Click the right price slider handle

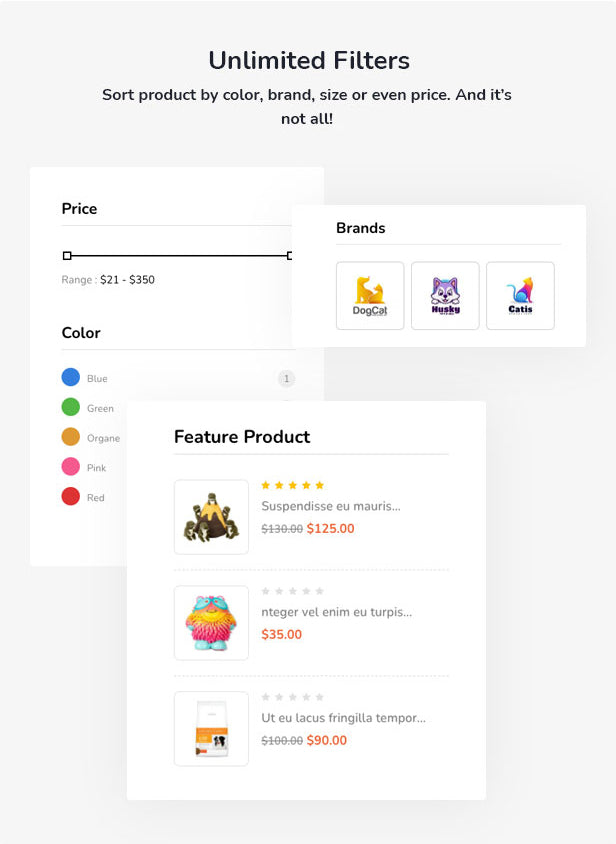[x=289, y=256]
